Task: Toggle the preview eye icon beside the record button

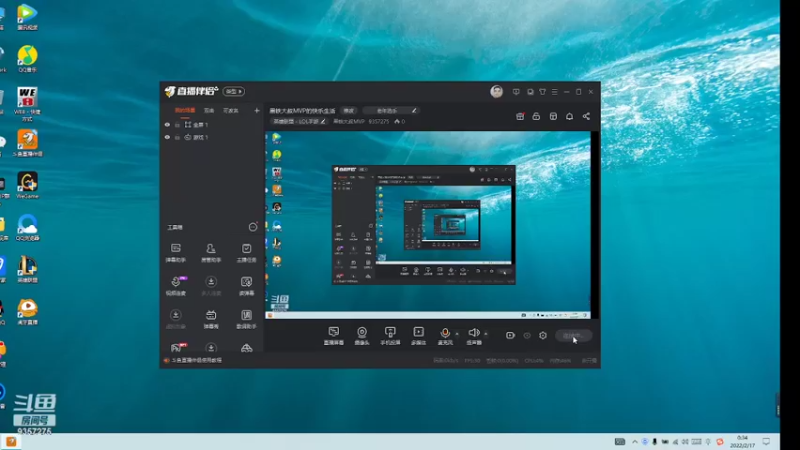Action: (x=527, y=335)
